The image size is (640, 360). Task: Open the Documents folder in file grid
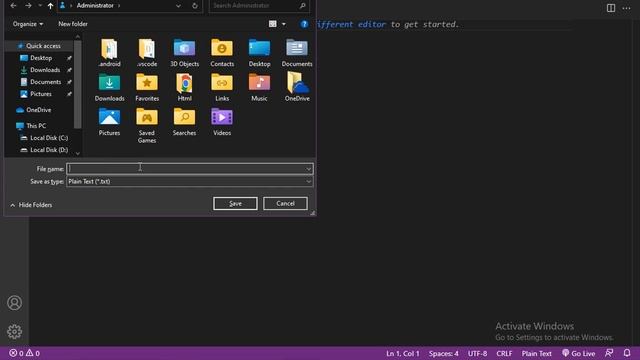click(297, 53)
